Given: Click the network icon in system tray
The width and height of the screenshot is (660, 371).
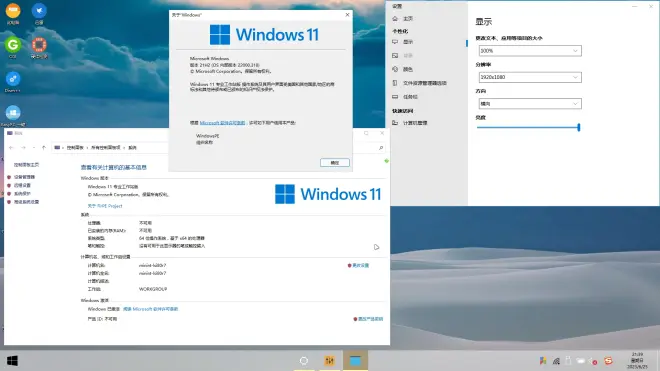Looking at the screenshot, I should click(556, 361).
